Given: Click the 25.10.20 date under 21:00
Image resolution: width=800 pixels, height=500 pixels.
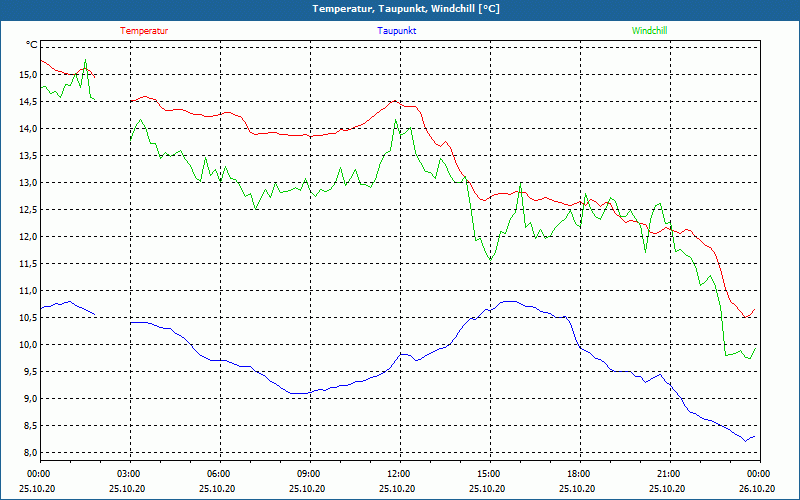Looking at the screenshot, I should (x=667, y=488).
